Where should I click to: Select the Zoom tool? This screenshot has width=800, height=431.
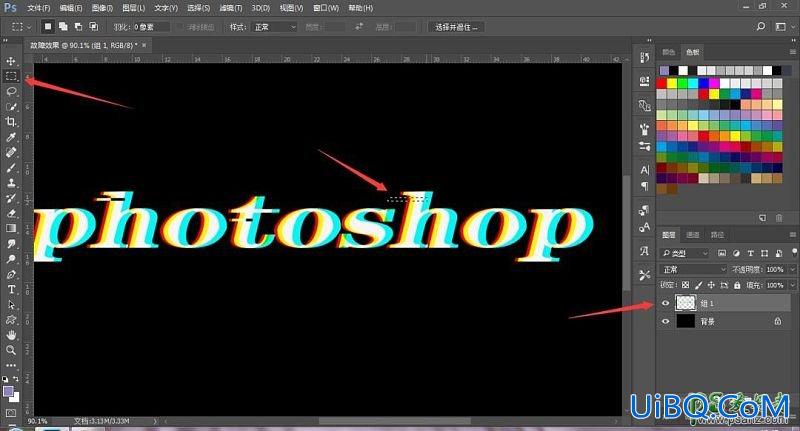(x=11, y=350)
